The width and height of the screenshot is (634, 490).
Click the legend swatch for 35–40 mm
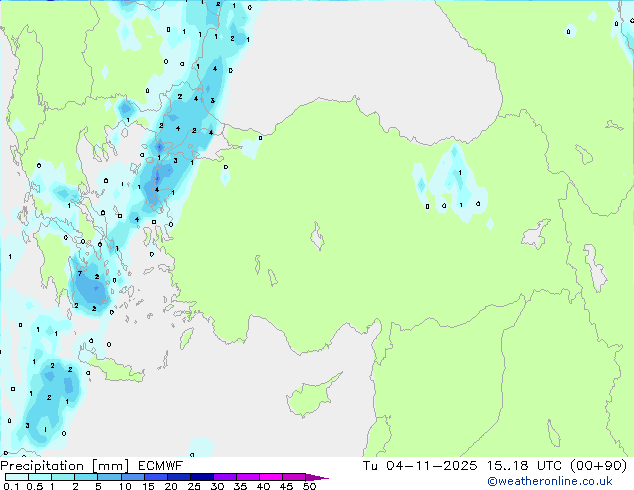[x=247, y=477]
